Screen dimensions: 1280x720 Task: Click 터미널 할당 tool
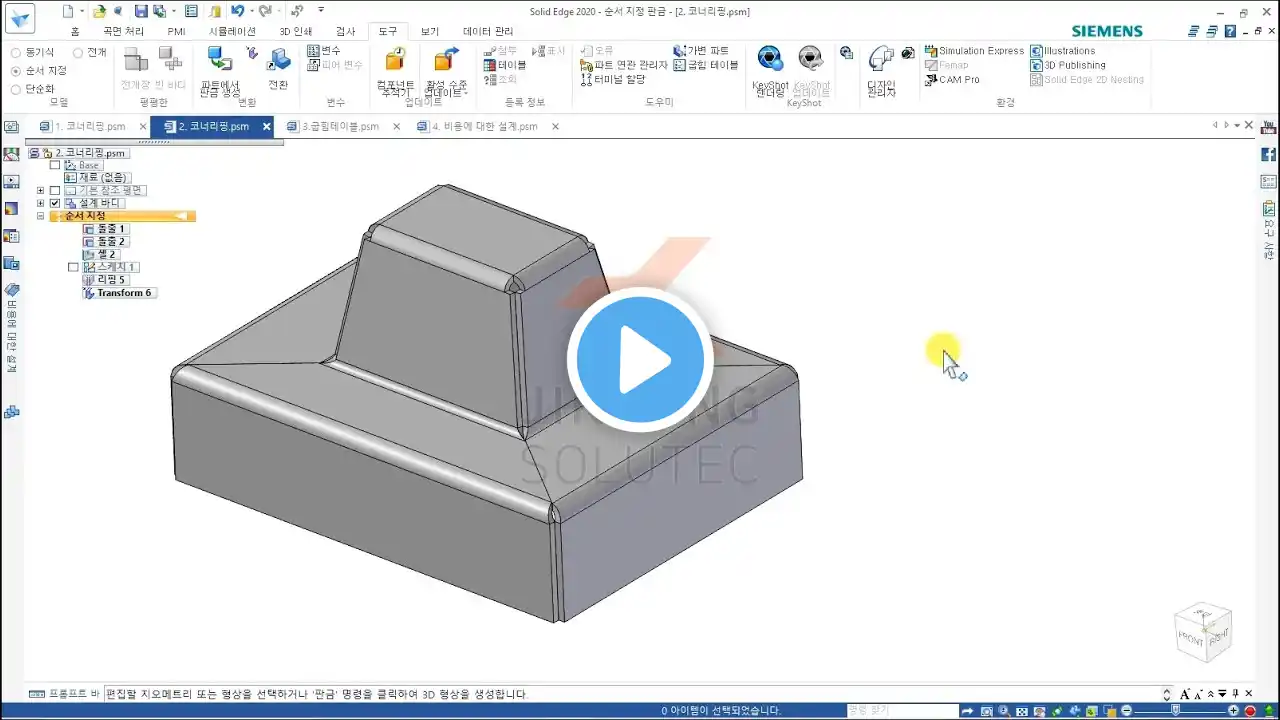coord(613,79)
